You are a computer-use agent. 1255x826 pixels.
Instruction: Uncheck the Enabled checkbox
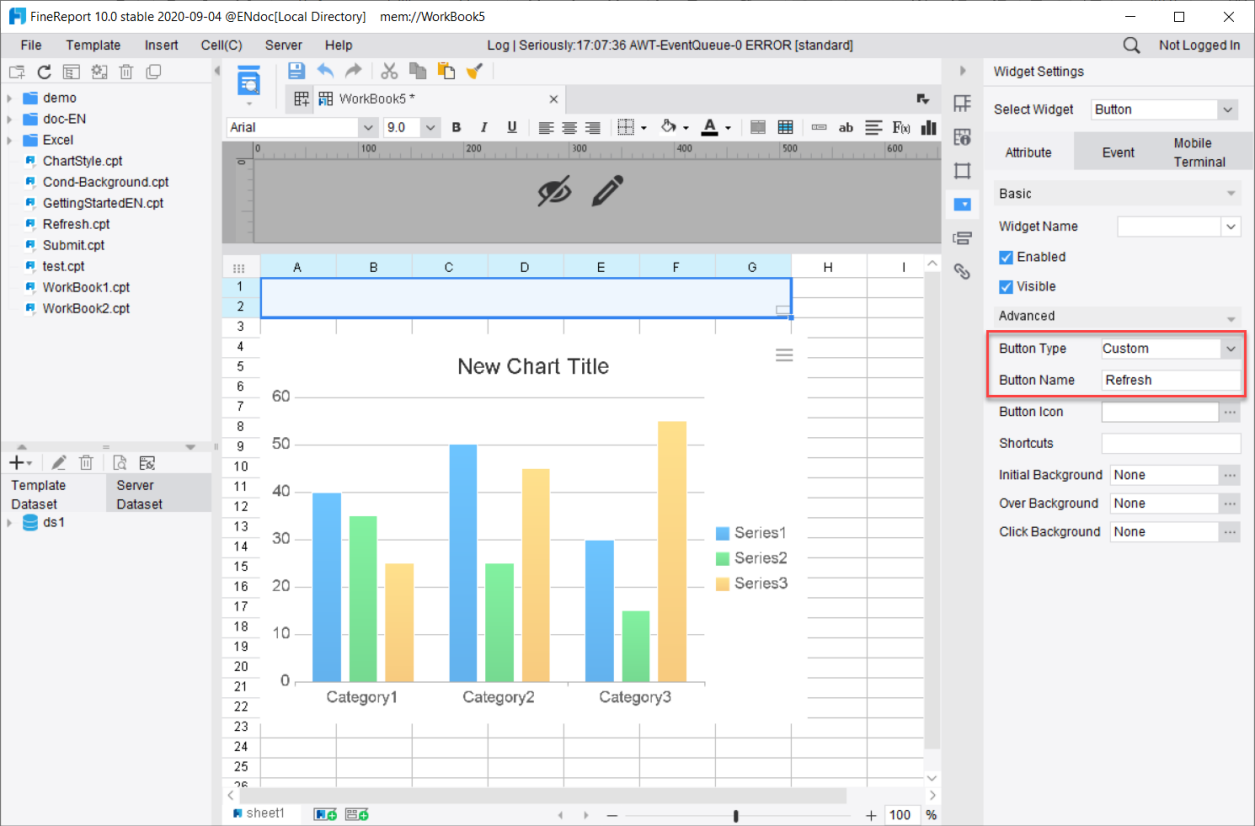point(1005,257)
